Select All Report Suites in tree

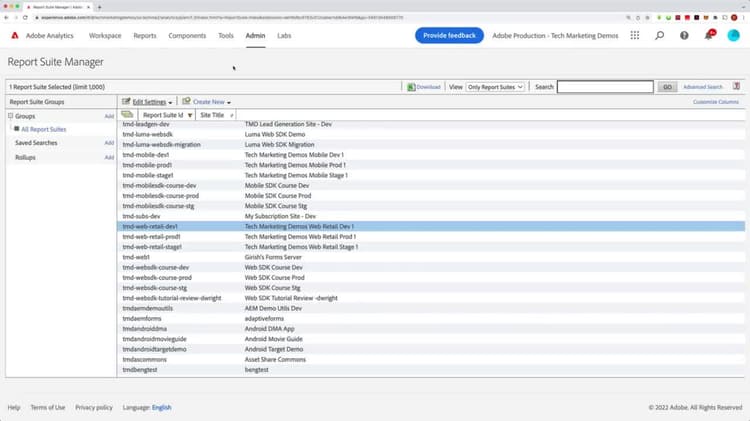click(x=44, y=129)
